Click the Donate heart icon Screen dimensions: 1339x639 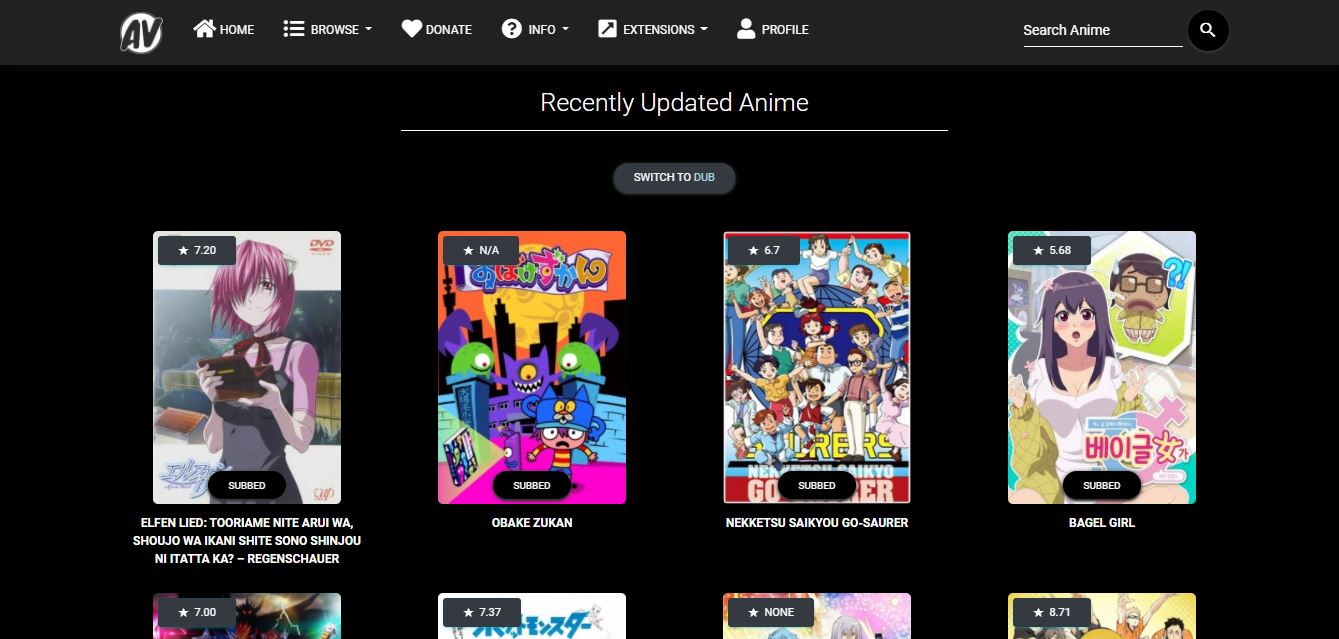pyautogui.click(x=412, y=29)
